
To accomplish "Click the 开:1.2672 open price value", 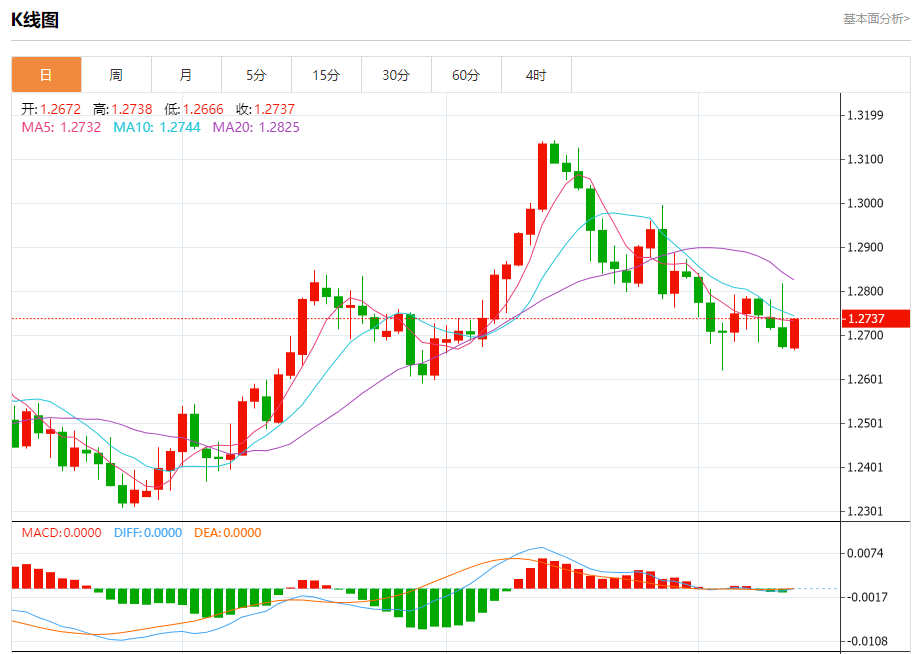I will [51, 109].
